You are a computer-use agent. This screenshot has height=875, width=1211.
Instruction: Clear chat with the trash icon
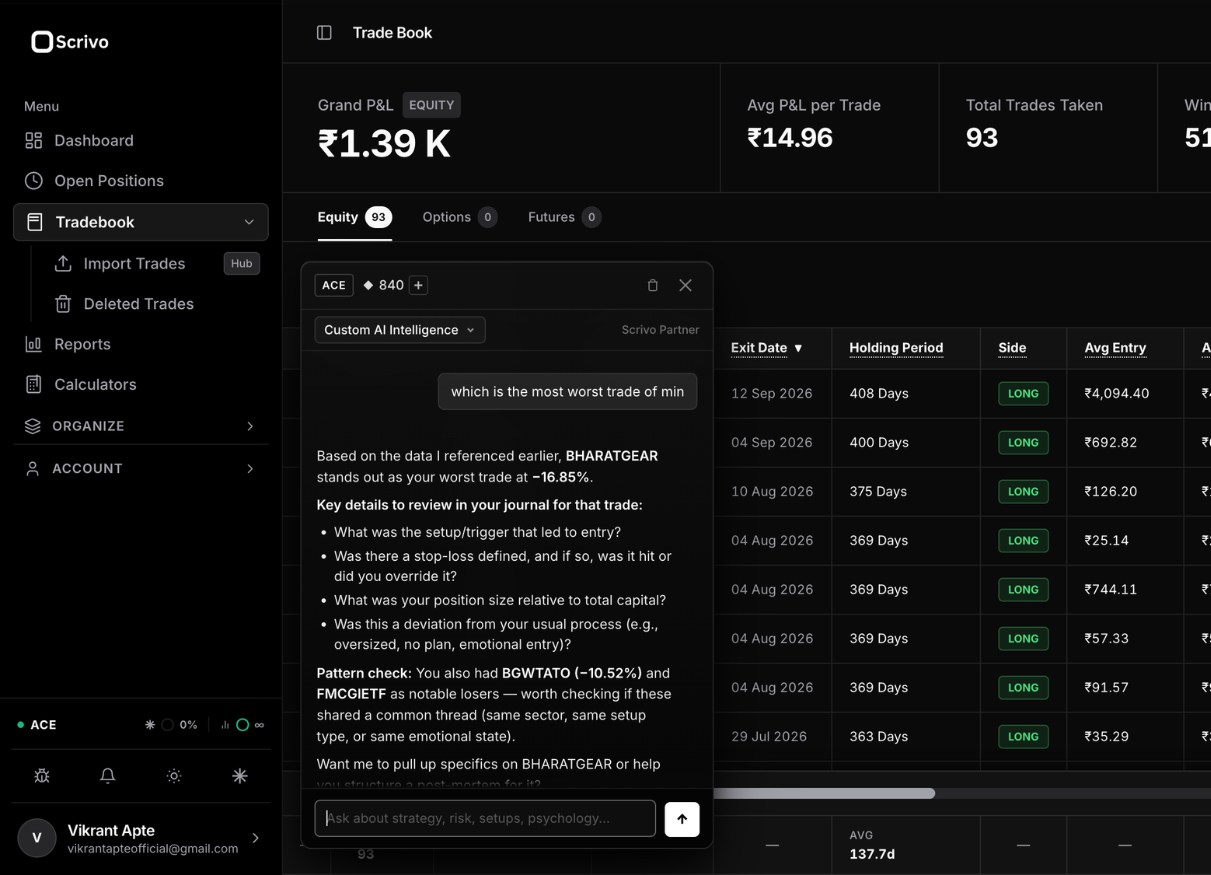tap(653, 285)
